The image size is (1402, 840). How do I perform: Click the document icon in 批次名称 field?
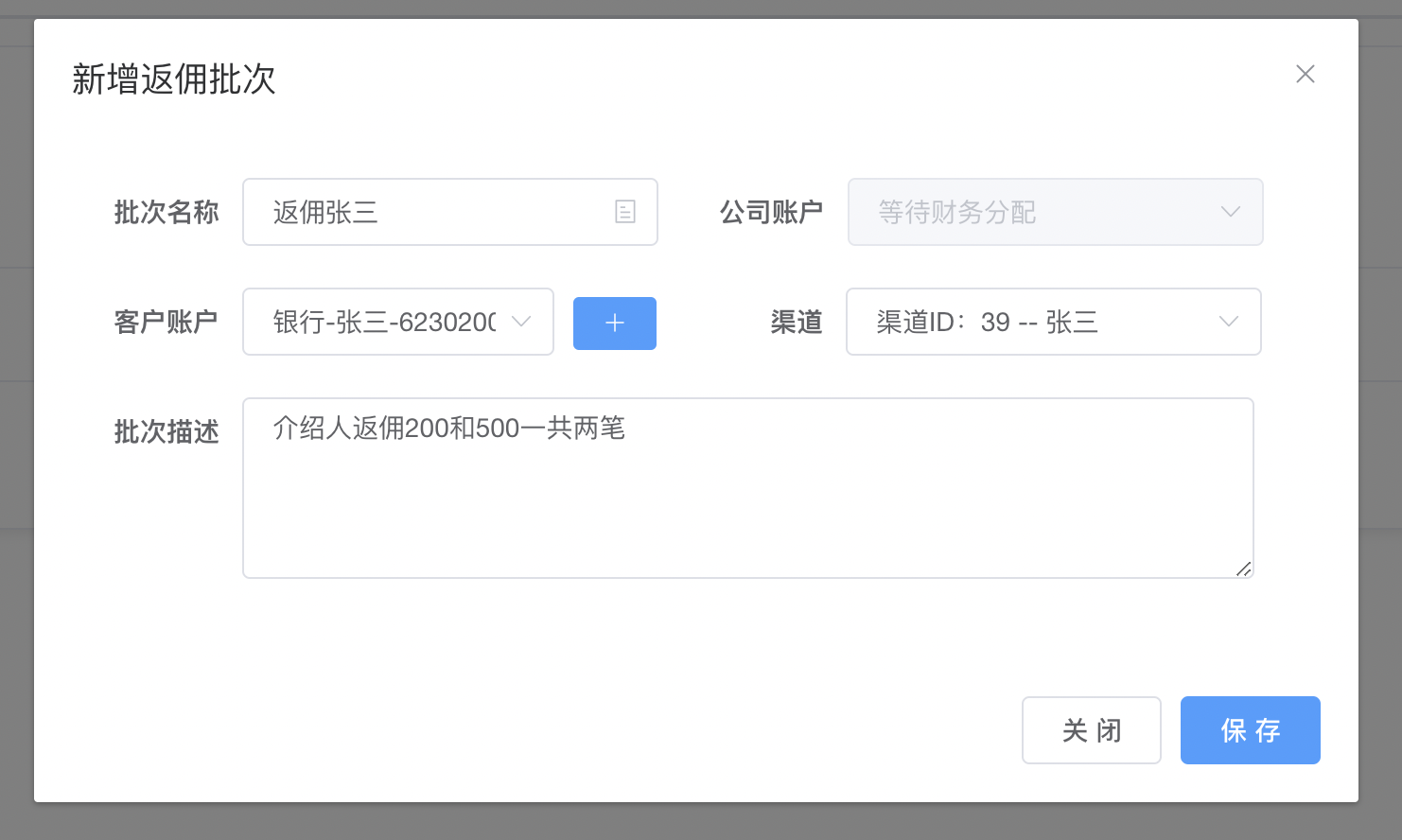(625, 212)
